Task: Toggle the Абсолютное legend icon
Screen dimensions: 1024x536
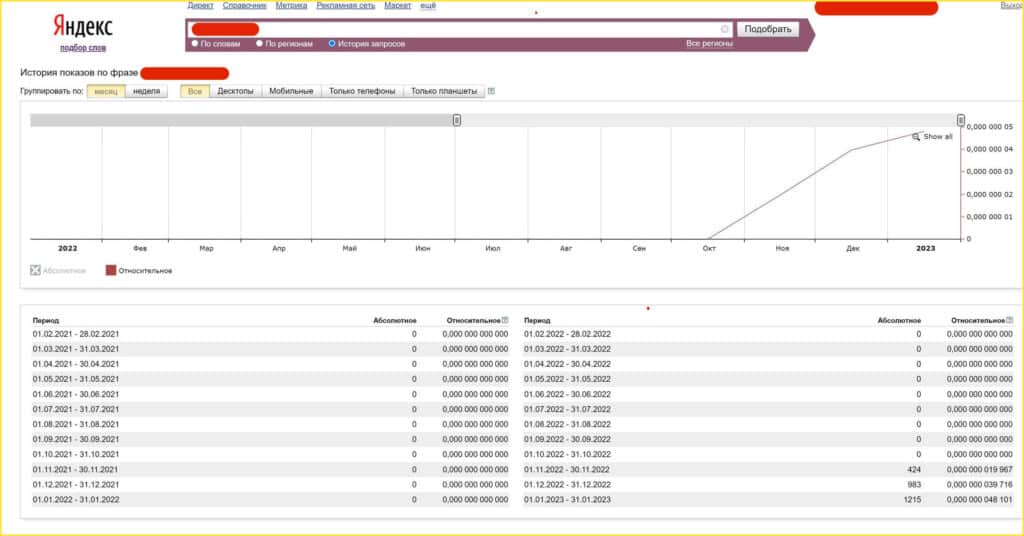Action: click(36, 270)
